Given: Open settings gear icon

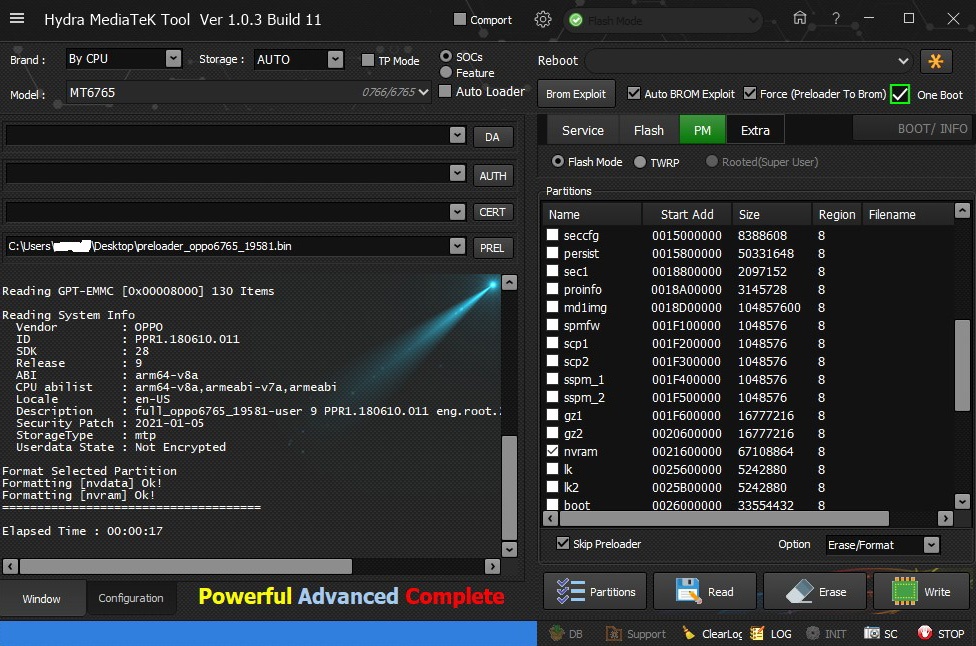Looking at the screenshot, I should (543, 20).
